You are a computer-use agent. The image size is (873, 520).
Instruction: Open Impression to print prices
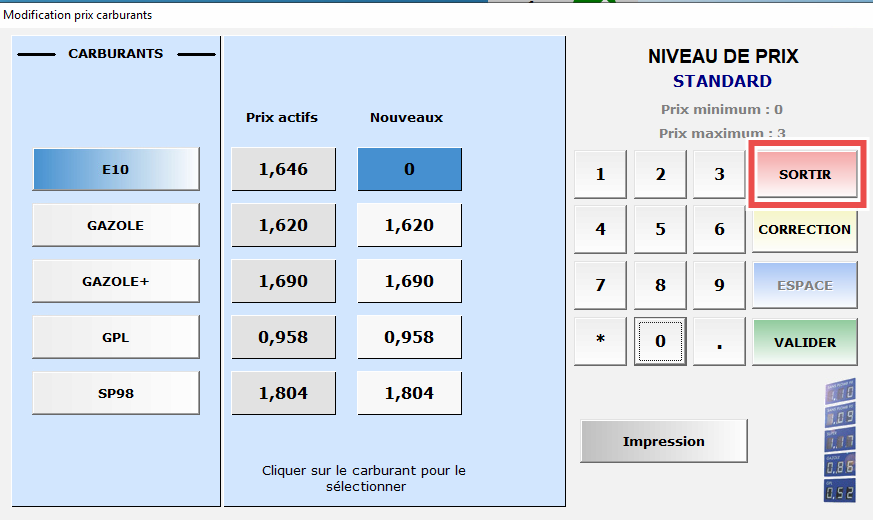click(x=663, y=441)
